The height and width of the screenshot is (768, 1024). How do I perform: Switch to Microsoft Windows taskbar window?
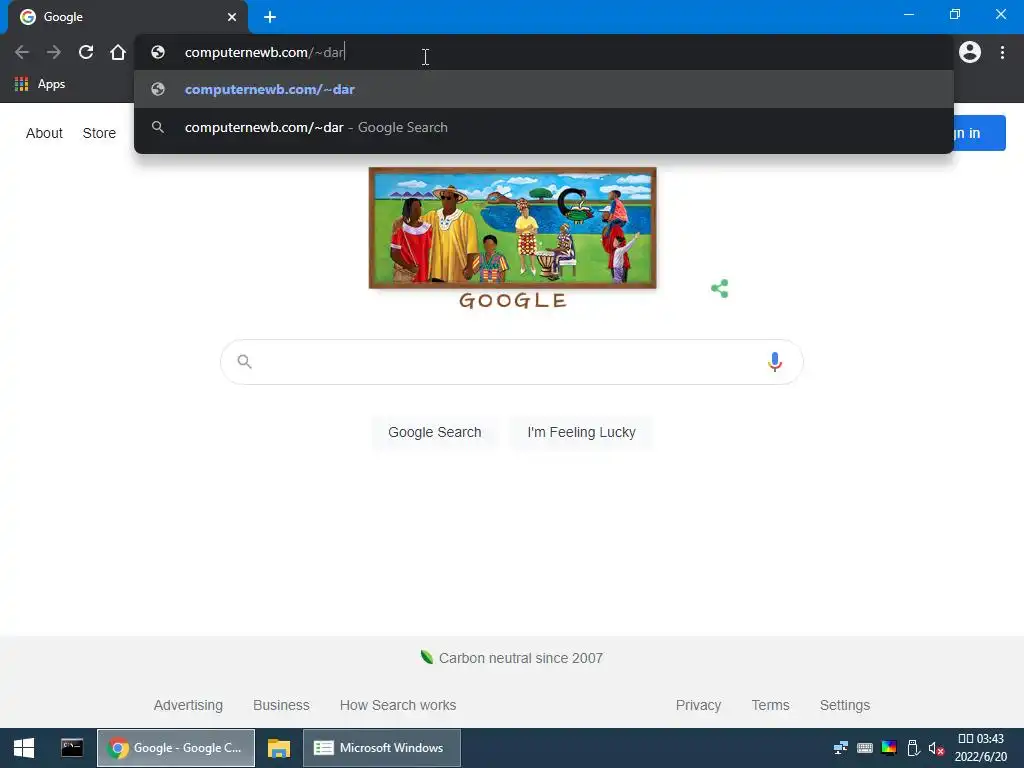(x=382, y=748)
